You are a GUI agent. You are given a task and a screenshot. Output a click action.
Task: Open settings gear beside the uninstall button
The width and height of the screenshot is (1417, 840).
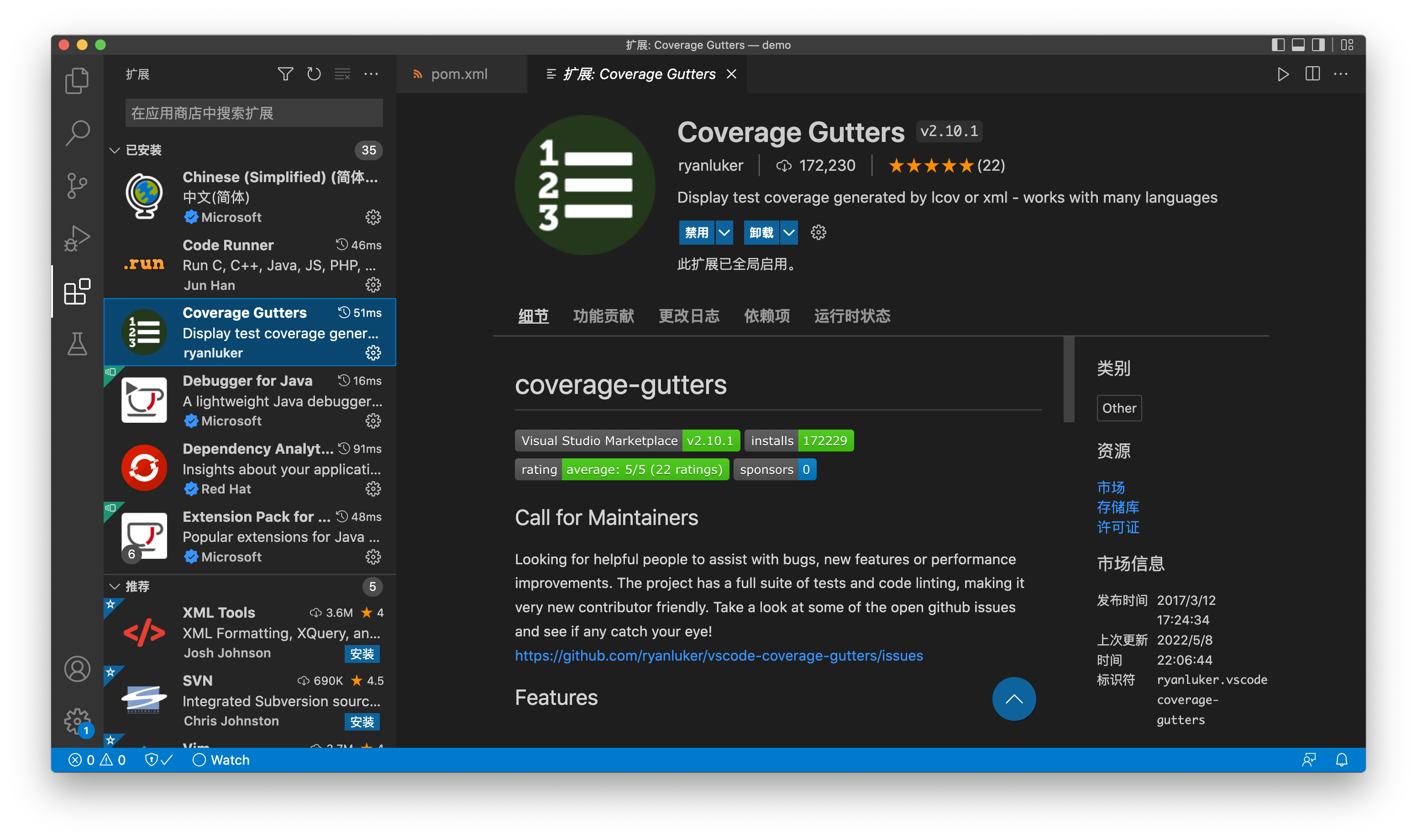click(818, 233)
